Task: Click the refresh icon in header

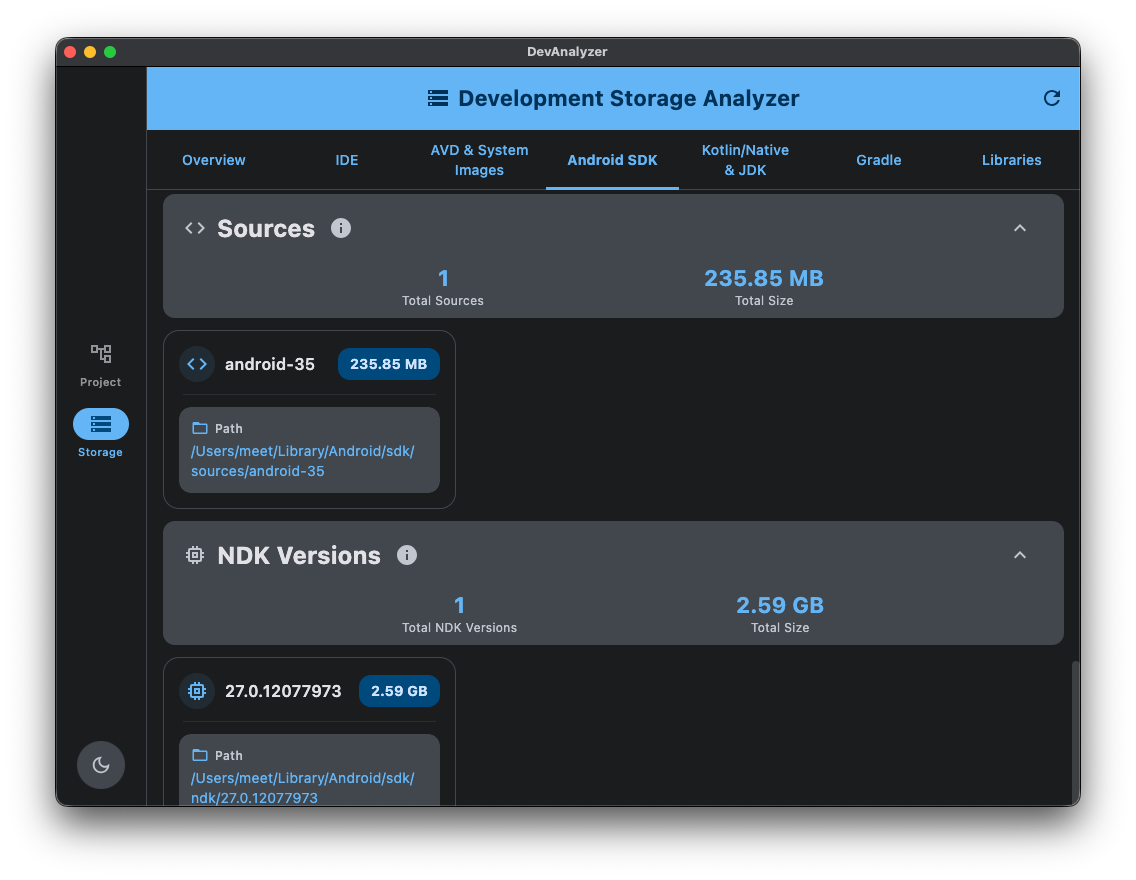Action: (1051, 99)
